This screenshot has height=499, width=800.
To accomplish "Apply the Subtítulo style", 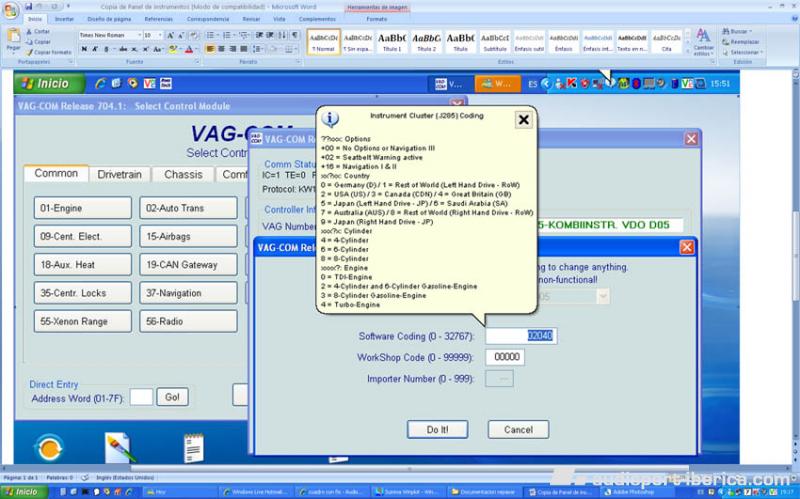I will (x=495, y=41).
